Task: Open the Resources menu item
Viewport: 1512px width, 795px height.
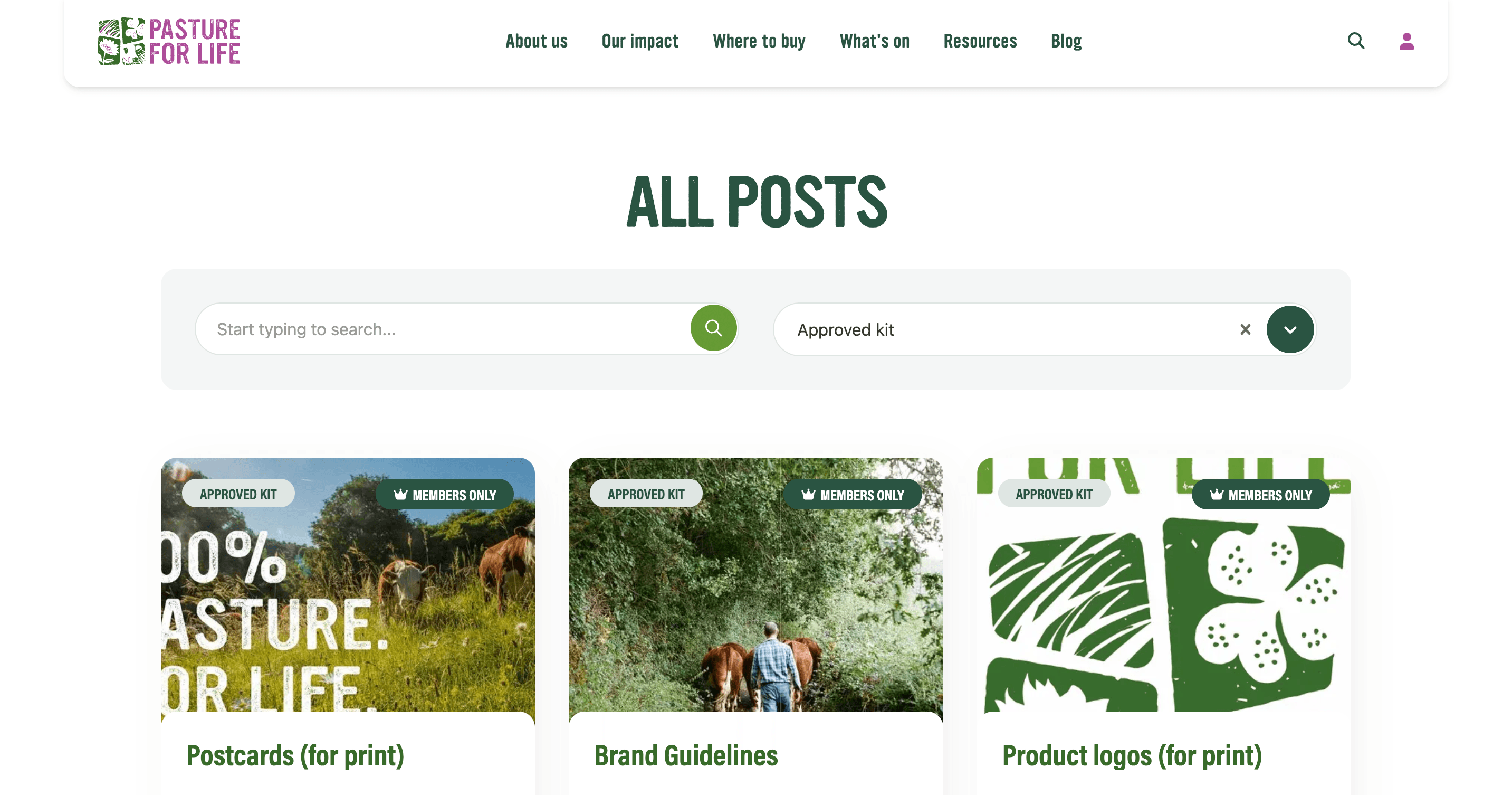Action: click(980, 41)
